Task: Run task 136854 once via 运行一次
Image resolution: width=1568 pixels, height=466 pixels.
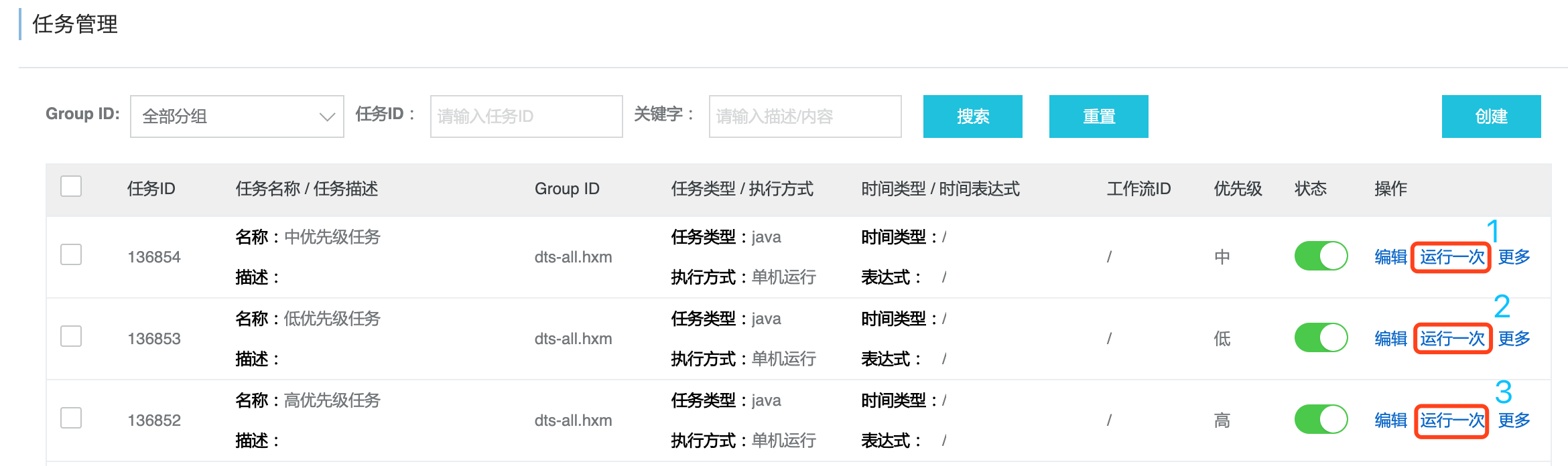Action: 1451,257
